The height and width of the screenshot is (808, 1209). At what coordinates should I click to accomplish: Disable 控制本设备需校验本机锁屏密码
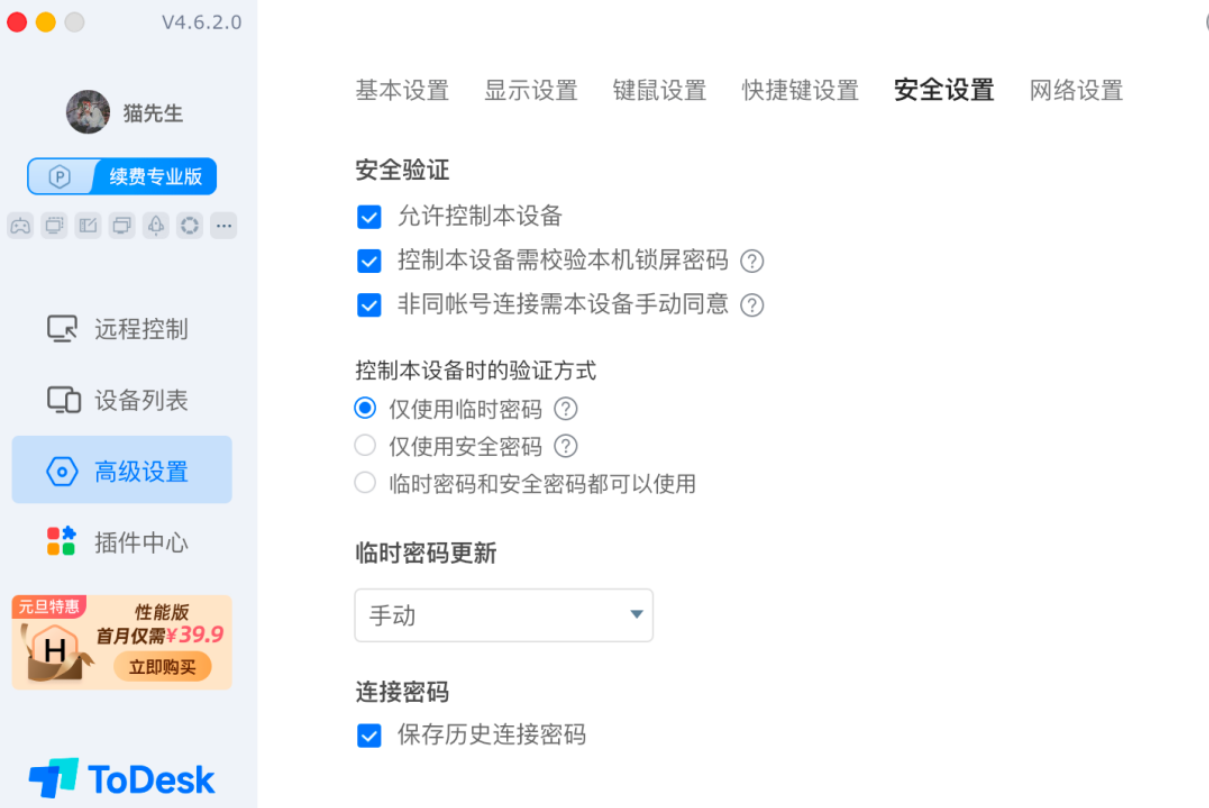(x=369, y=261)
